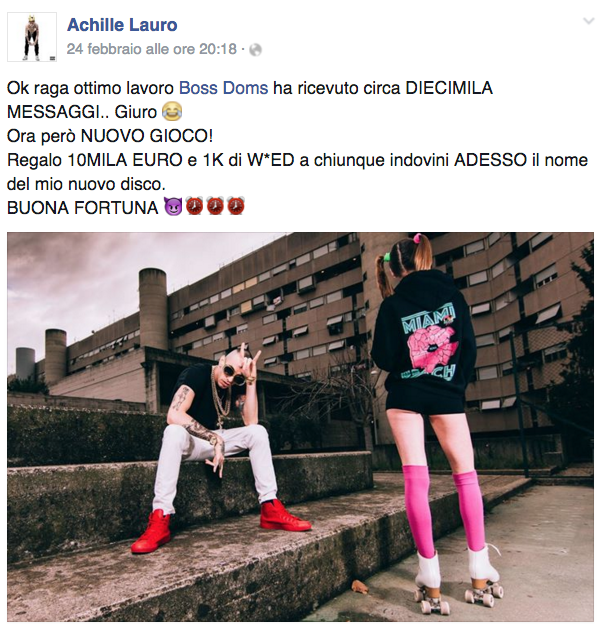
Task: Visit the Achille Lauro profile name link
Action: tap(122, 25)
